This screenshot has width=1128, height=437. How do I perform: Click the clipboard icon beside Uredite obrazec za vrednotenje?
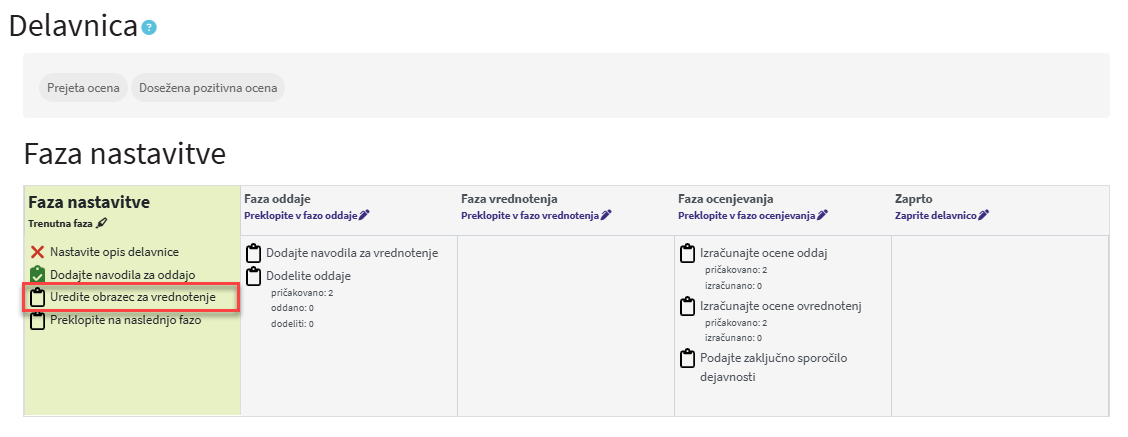click(x=37, y=297)
